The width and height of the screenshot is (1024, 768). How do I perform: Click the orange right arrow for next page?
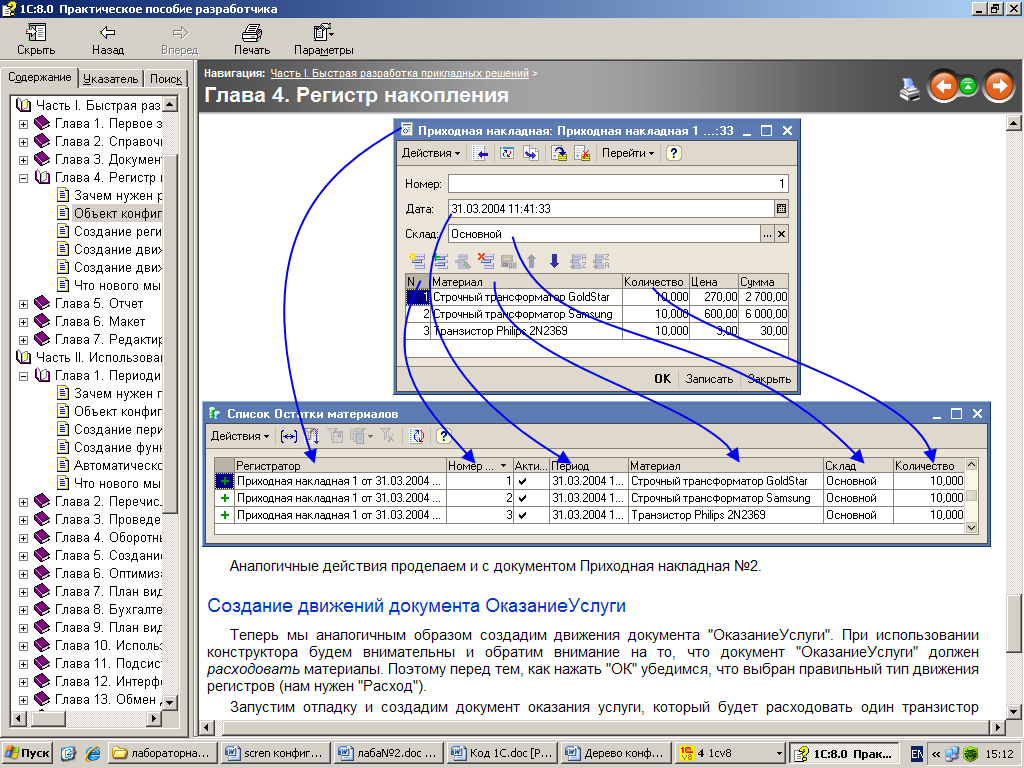pos(998,87)
